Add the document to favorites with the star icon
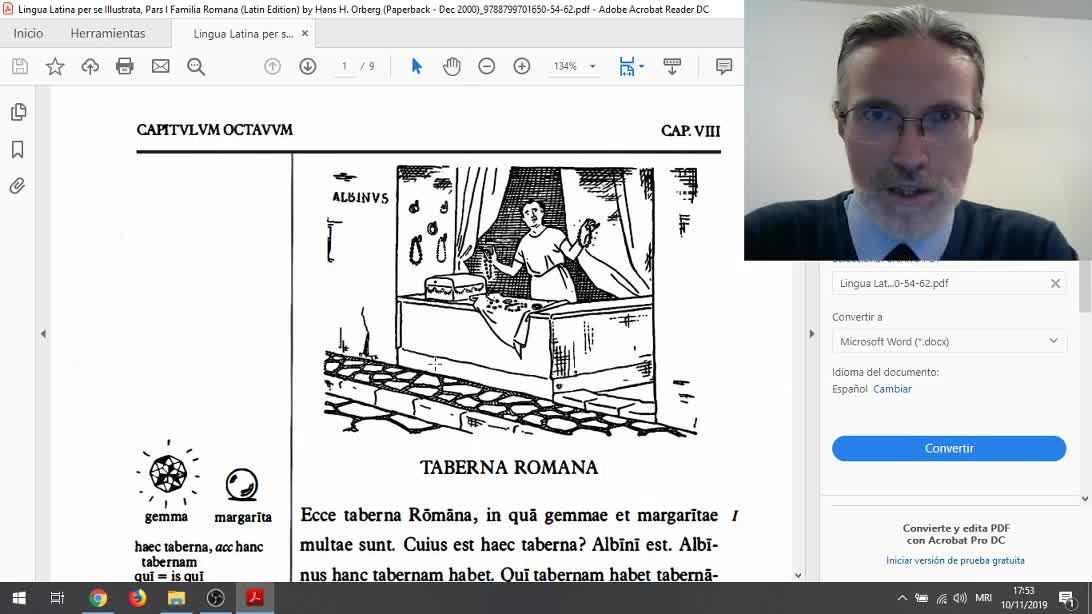The width and height of the screenshot is (1092, 614). (x=55, y=66)
